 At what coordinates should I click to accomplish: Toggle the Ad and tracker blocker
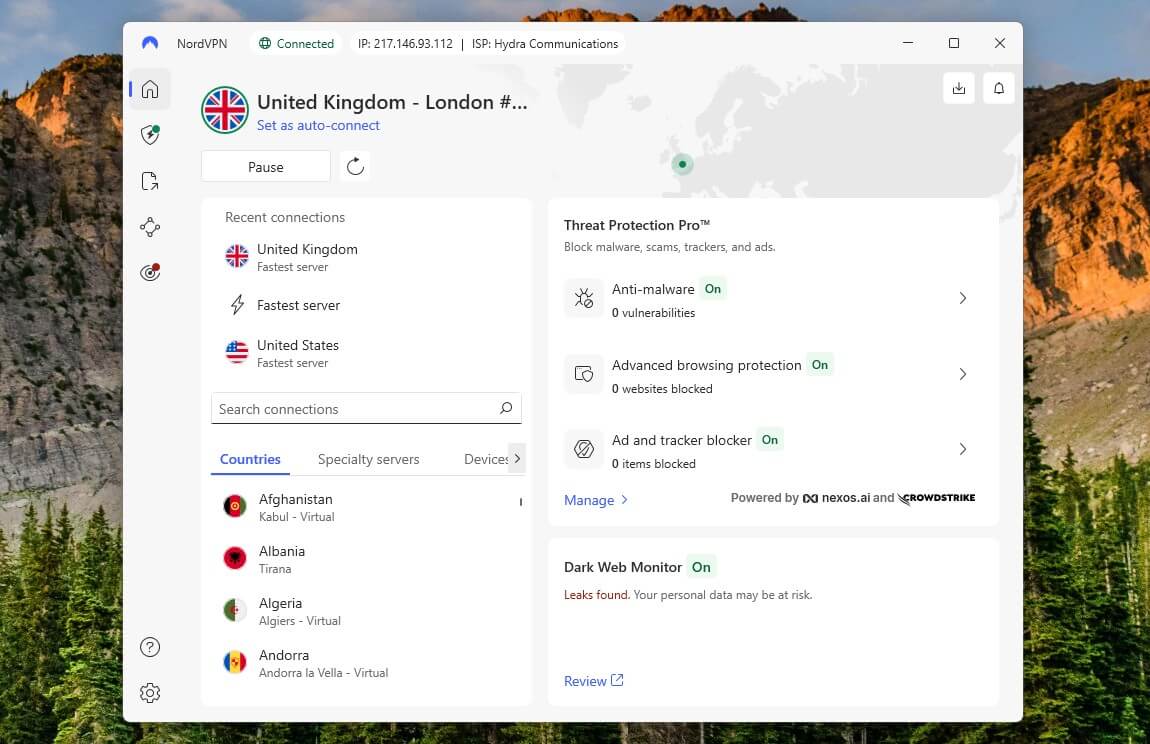[x=769, y=440]
